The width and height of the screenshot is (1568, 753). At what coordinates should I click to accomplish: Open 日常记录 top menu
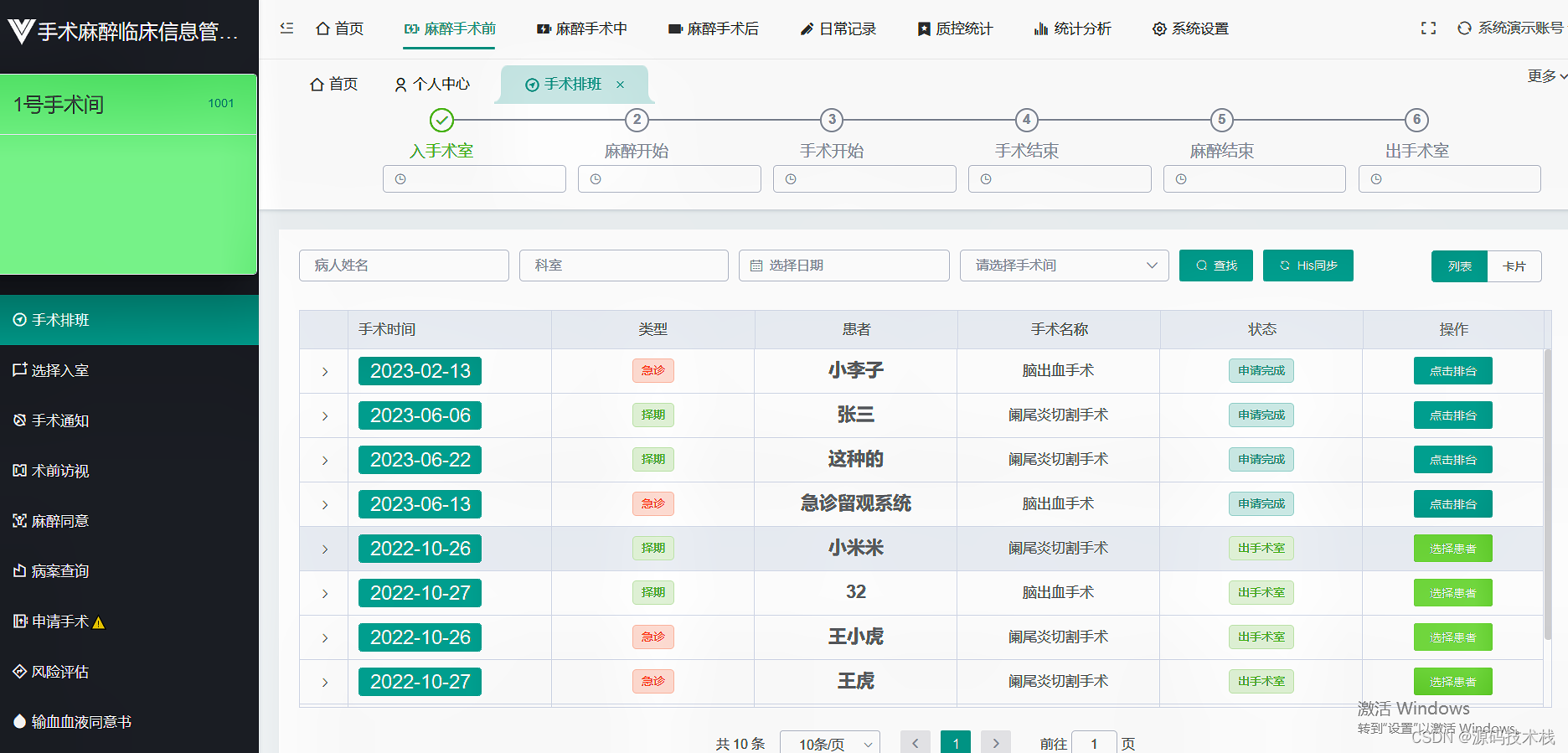838,28
